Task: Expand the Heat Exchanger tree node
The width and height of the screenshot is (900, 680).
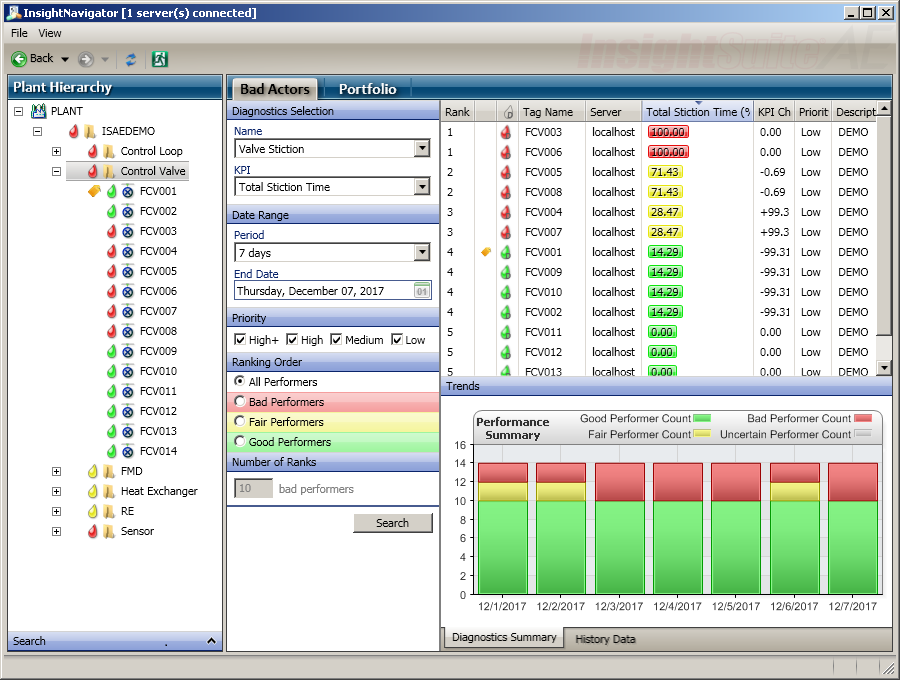Action: [56, 491]
